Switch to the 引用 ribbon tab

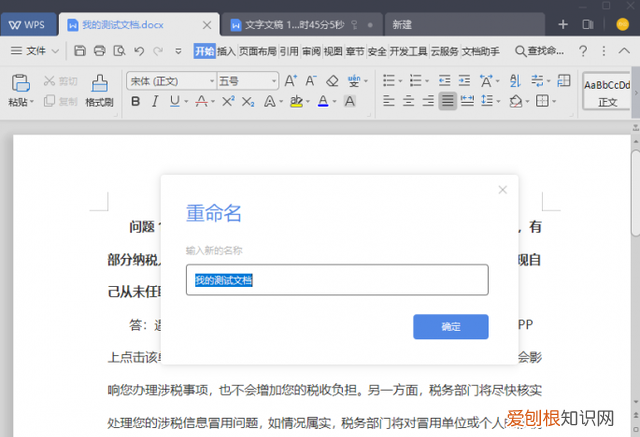pos(289,51)
